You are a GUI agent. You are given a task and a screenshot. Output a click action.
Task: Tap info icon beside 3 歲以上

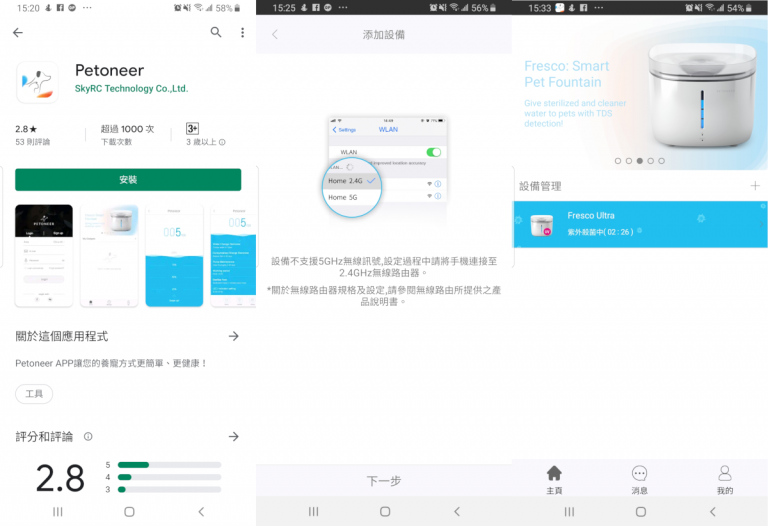tap(222, 143)
